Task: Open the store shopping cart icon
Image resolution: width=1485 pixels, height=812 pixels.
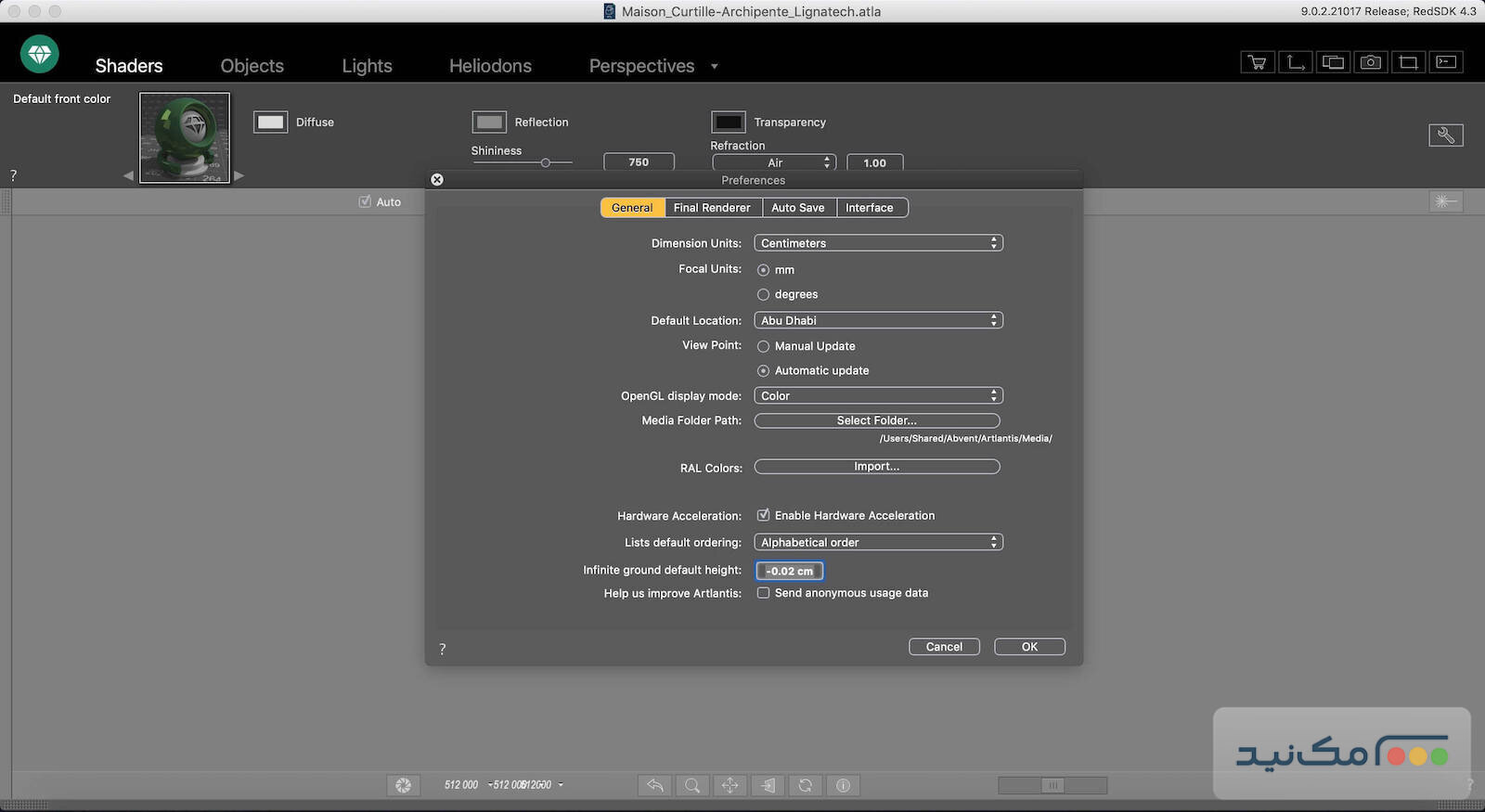Action: (1258, 62)
